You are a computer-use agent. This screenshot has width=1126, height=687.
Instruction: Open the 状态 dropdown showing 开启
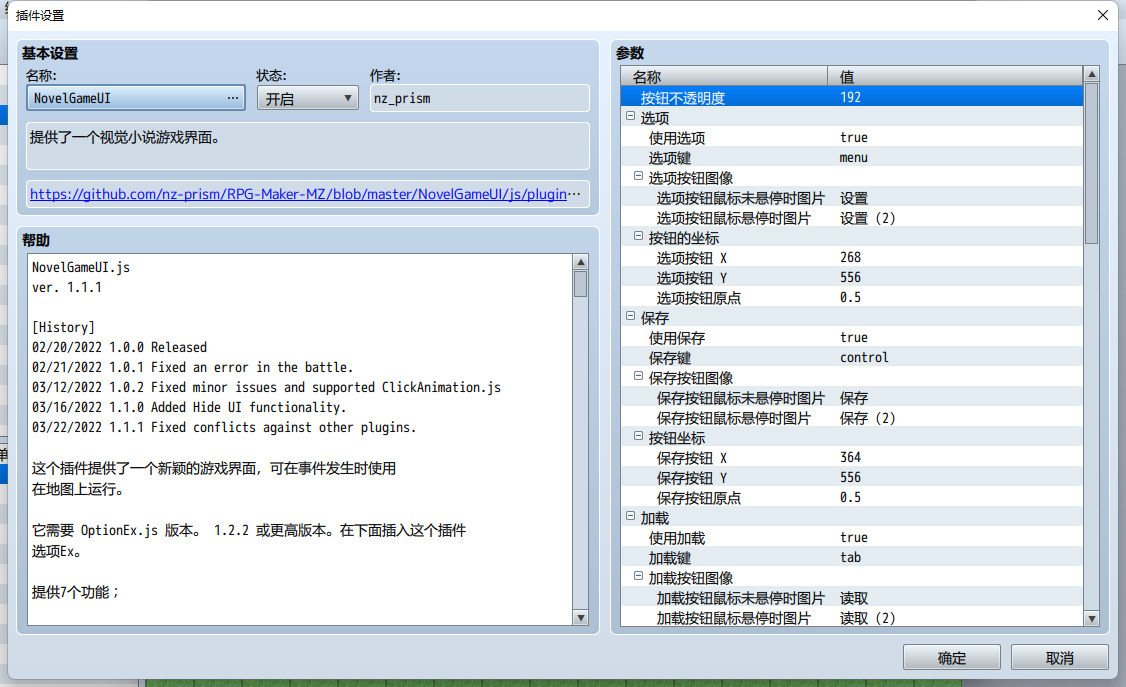pos(307,98)
